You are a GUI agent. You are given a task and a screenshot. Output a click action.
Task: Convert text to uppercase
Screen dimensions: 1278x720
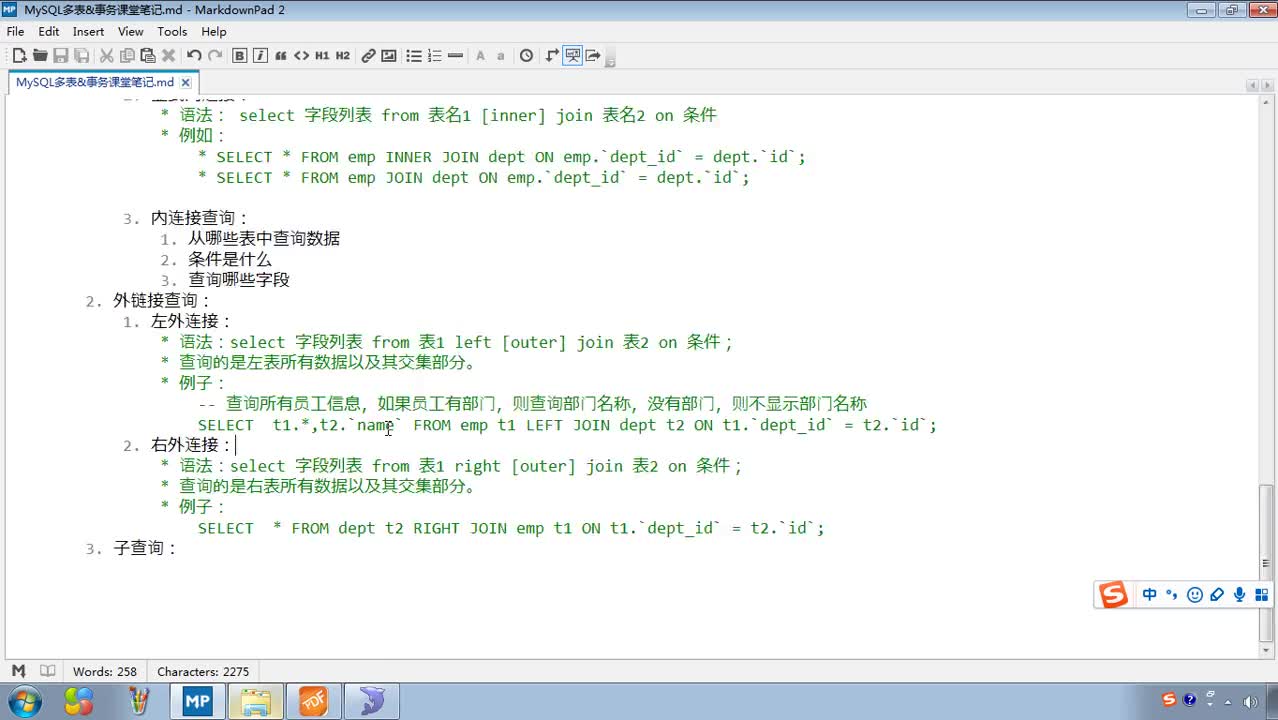(x=481, y=56)
